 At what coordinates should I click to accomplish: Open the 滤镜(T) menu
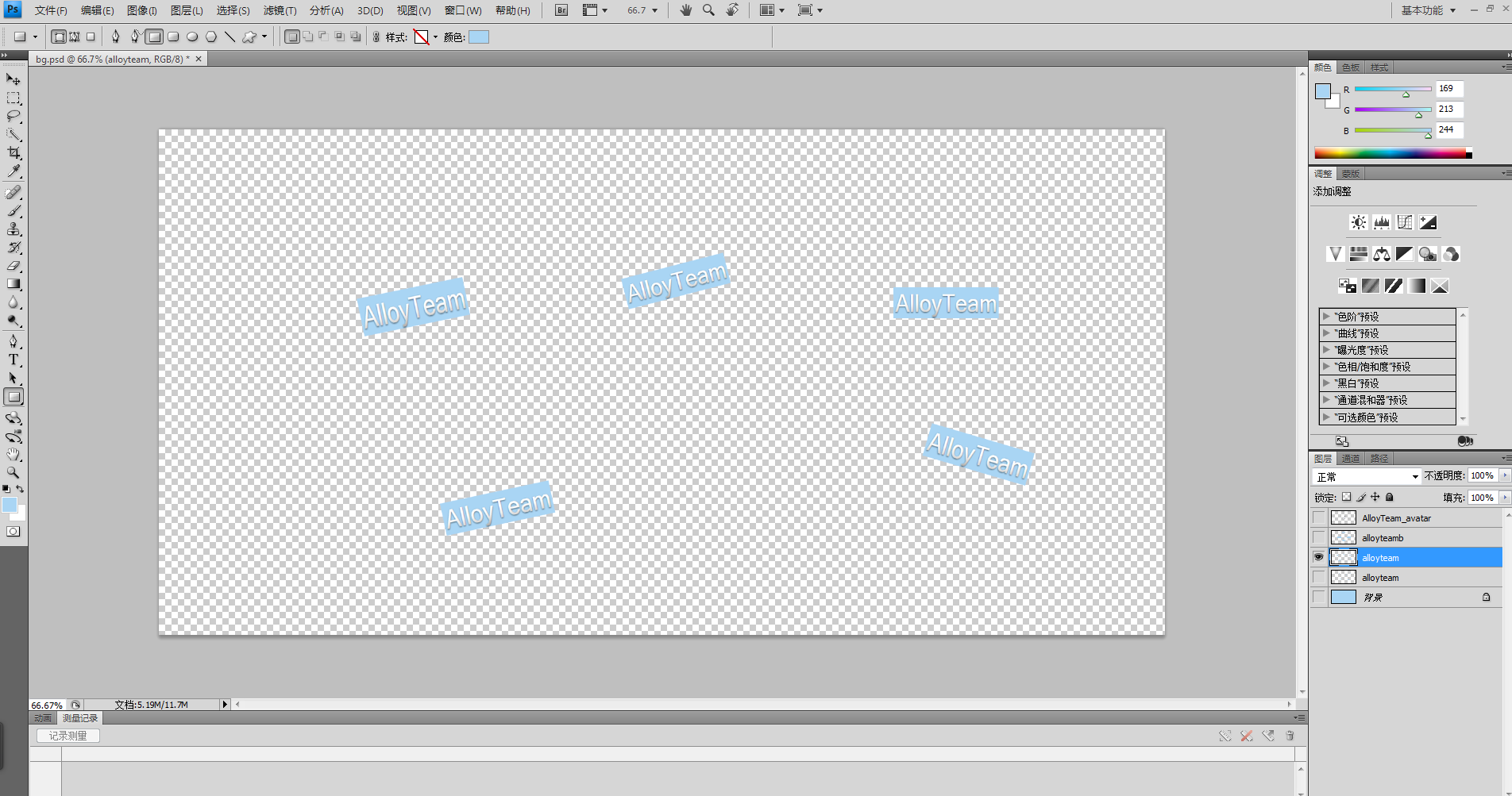click(280, 10)
